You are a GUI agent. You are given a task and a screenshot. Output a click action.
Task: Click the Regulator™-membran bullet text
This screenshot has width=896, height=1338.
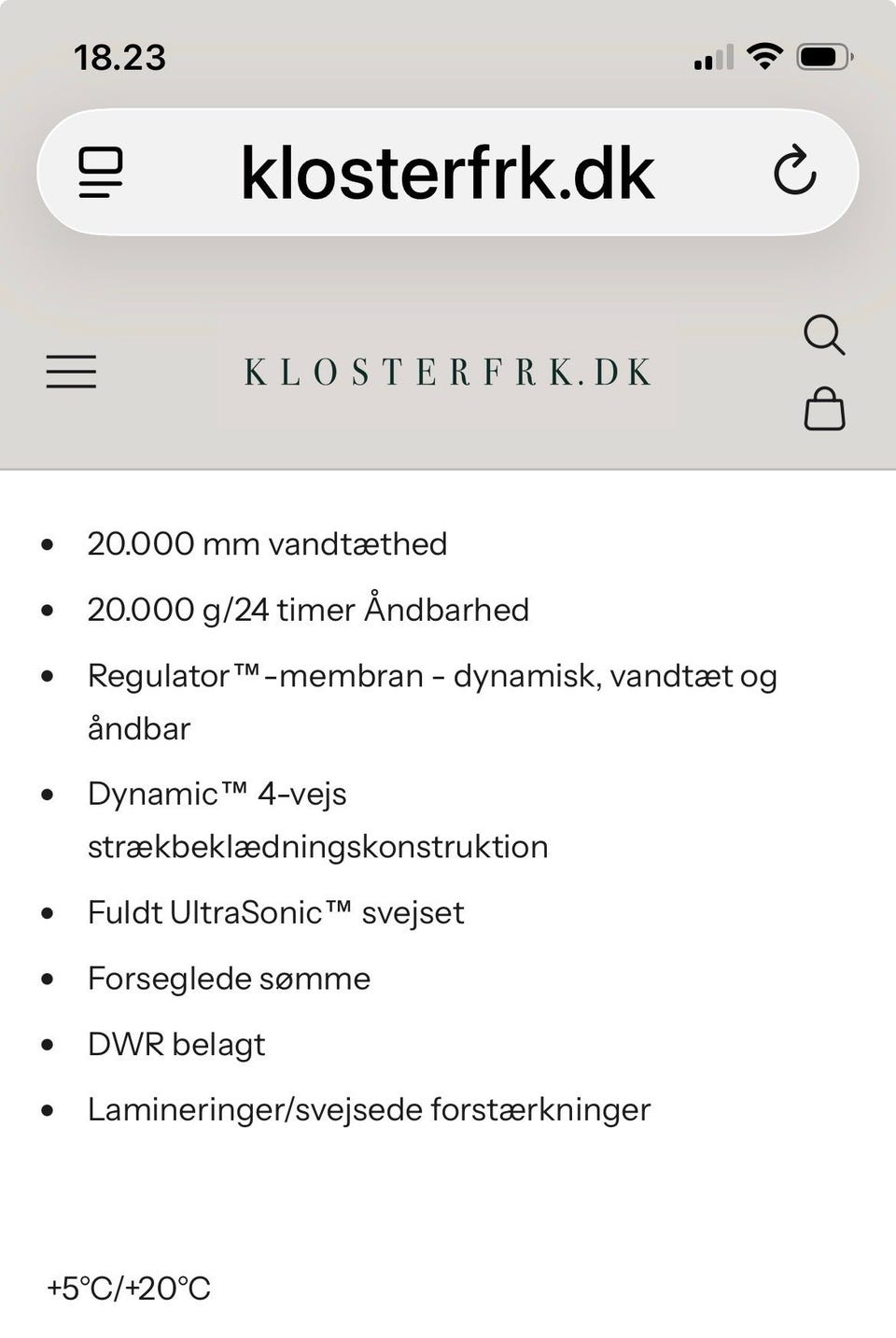coord(431,676)
